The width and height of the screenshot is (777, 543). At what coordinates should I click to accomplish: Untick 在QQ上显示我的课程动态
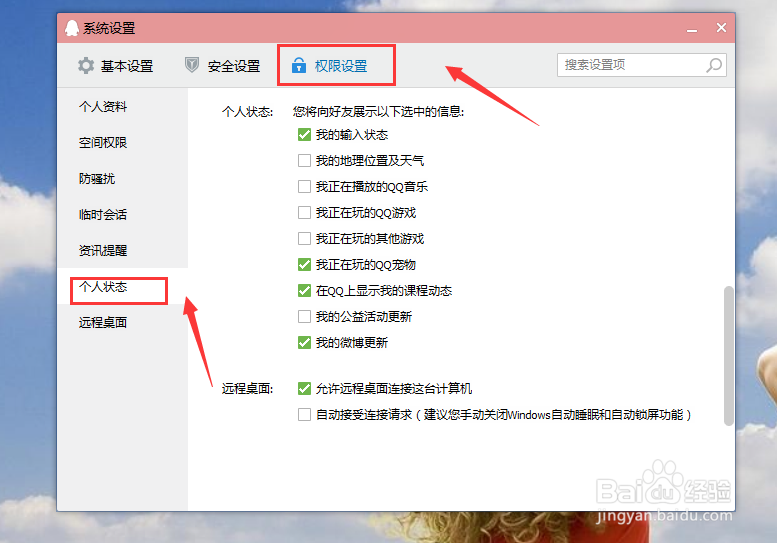pos(304,290)
